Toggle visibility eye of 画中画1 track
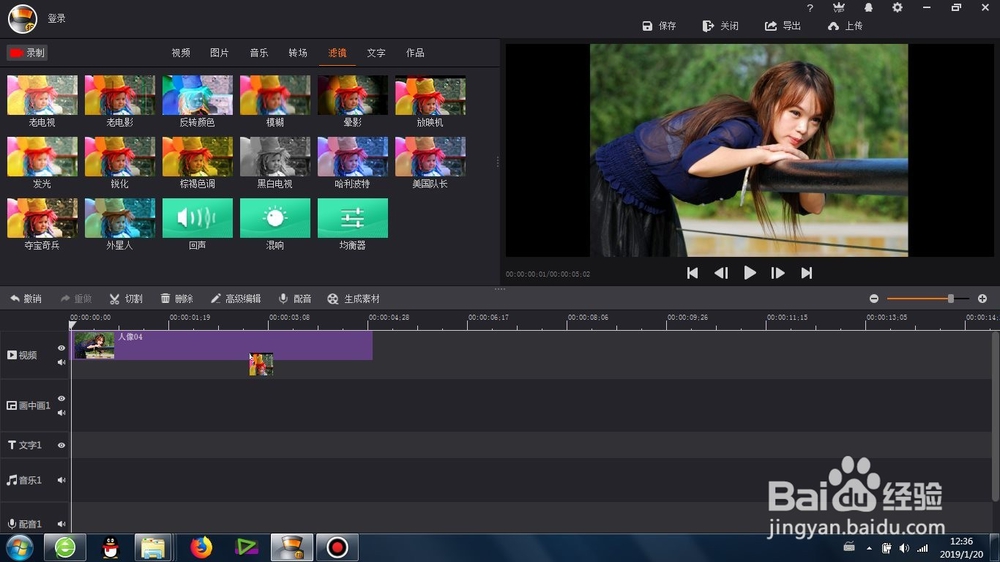1000x562 pixels. coord(61,398)
